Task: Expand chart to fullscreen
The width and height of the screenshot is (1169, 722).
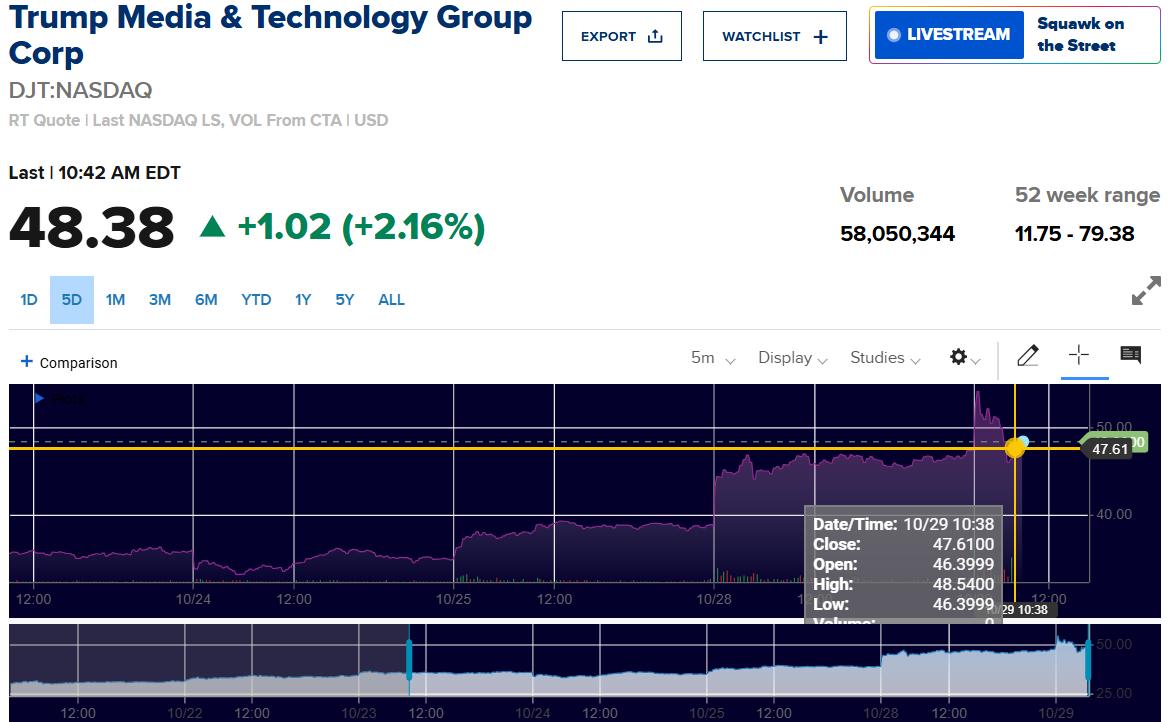Action: tap(1145, 291)
